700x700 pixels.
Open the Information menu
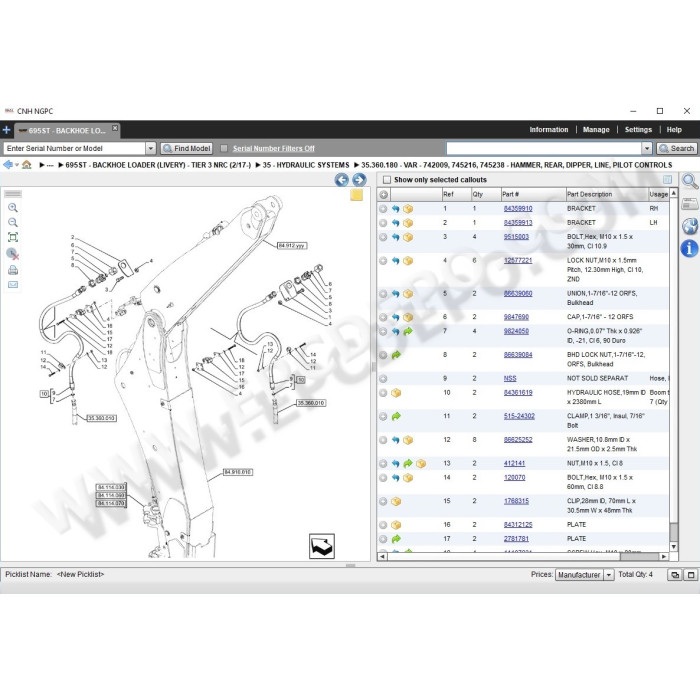(549, 129)
